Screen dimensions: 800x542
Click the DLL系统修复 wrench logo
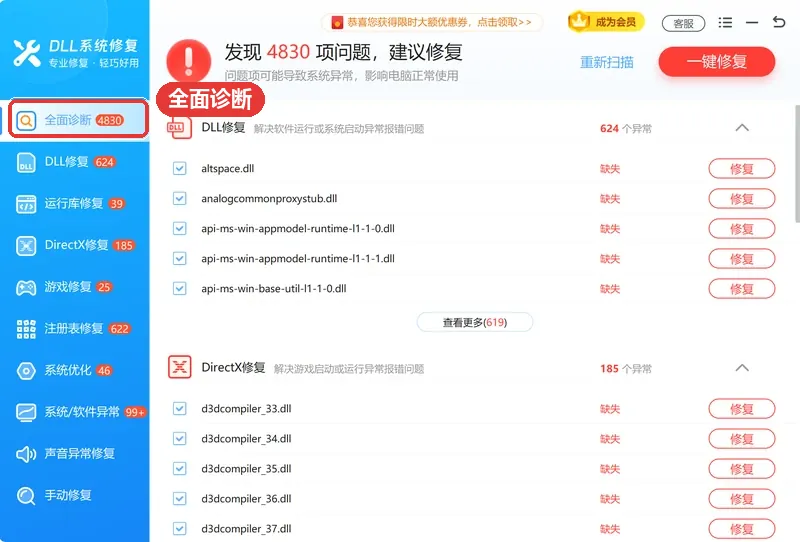coord(27,53)
